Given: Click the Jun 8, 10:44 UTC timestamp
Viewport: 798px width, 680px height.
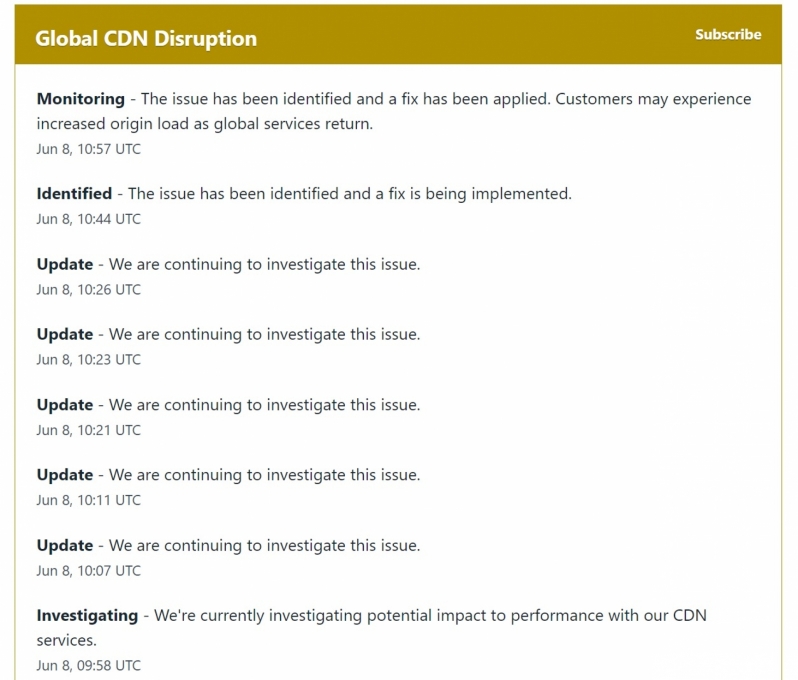Looking at the screenshot, I should pos(89,219).
